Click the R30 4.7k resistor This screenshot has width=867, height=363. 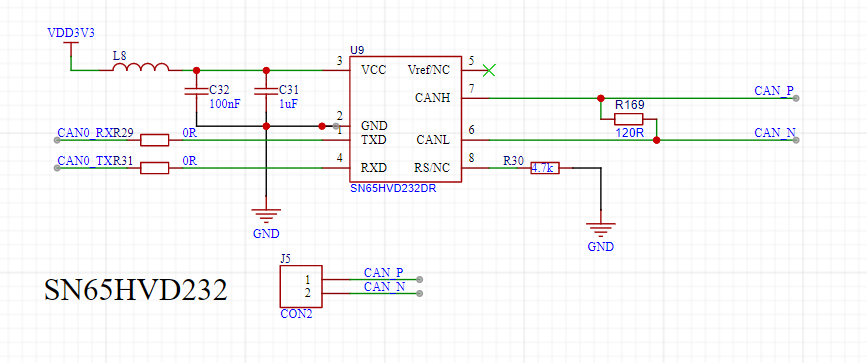coord(545,168)
